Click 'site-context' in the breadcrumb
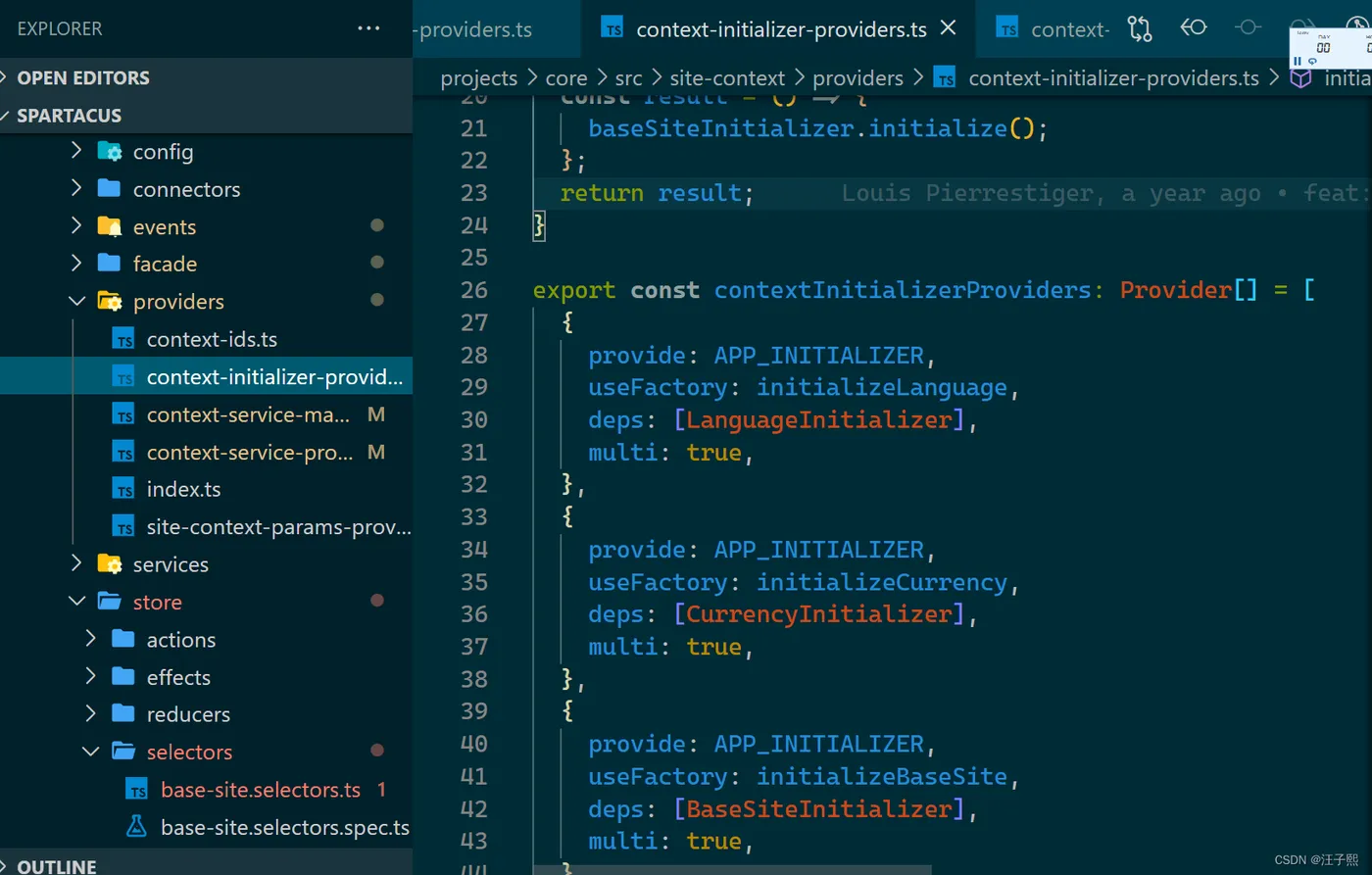This screenshot has height=875, width=1372. [x=727, y=78]
